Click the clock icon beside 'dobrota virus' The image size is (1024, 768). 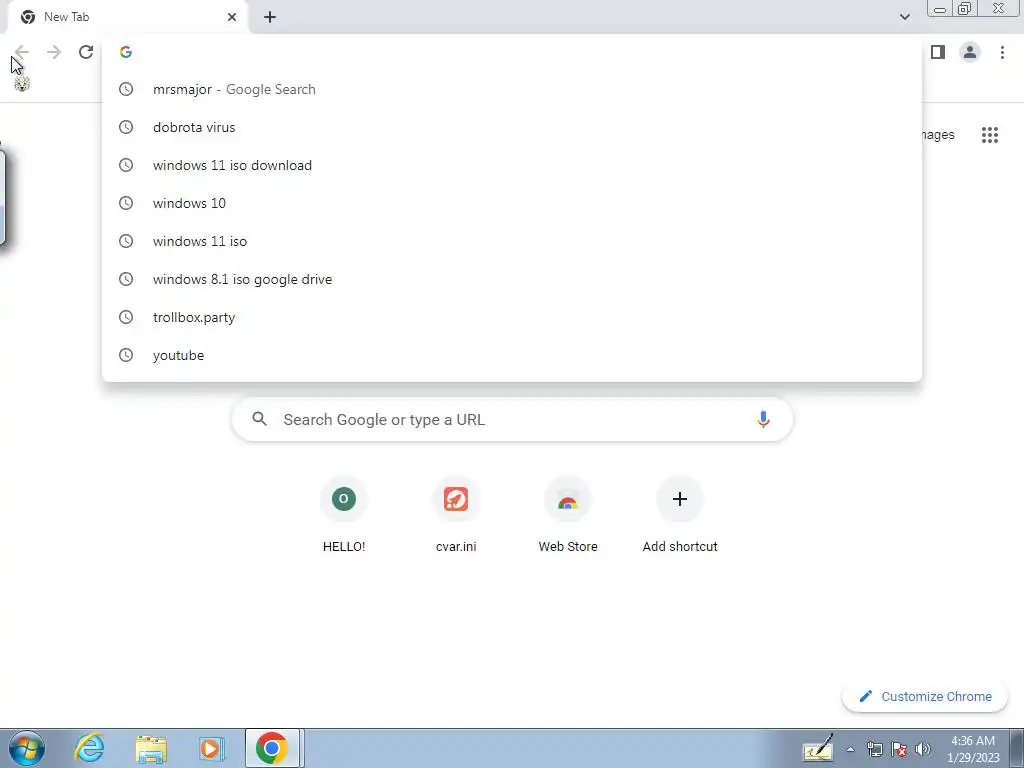(x=126, y=127)
